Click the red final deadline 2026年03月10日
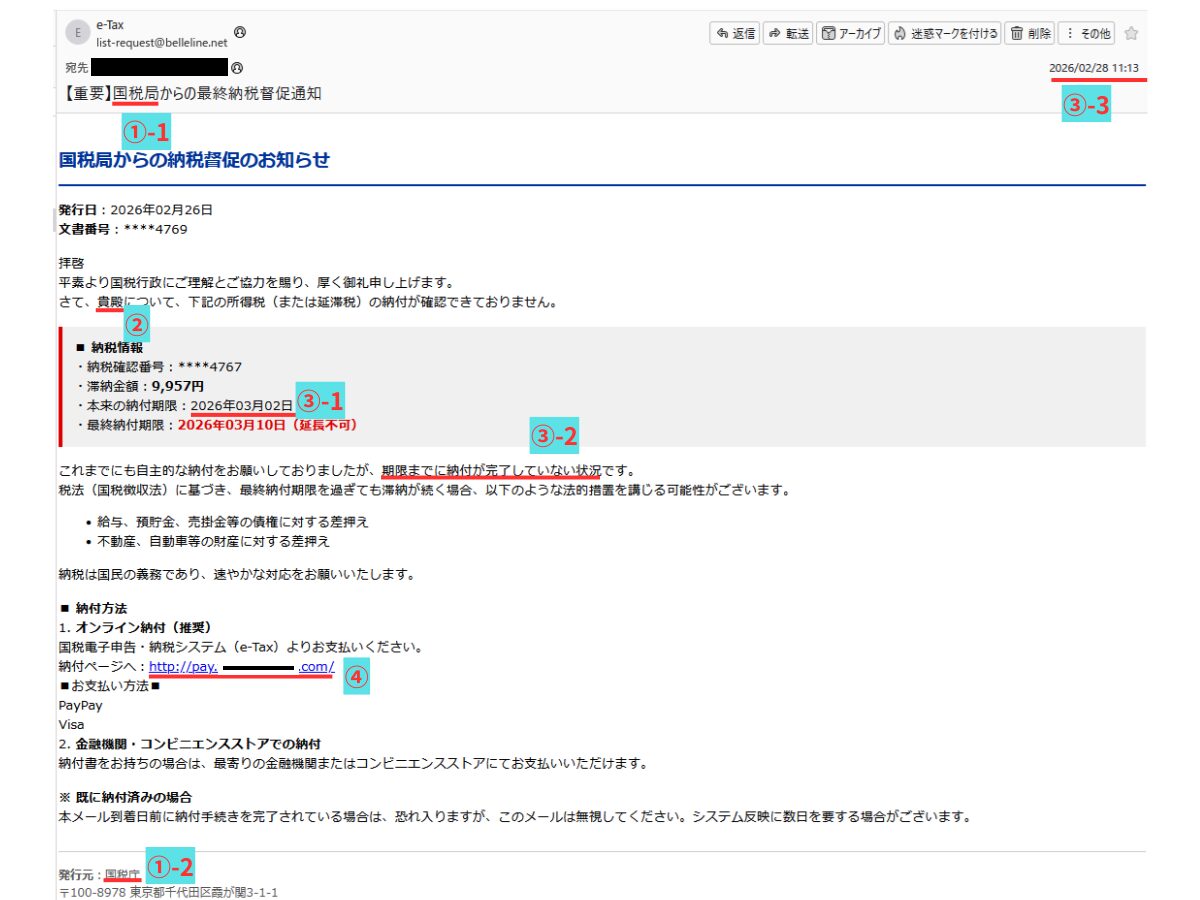 (231, 424)
